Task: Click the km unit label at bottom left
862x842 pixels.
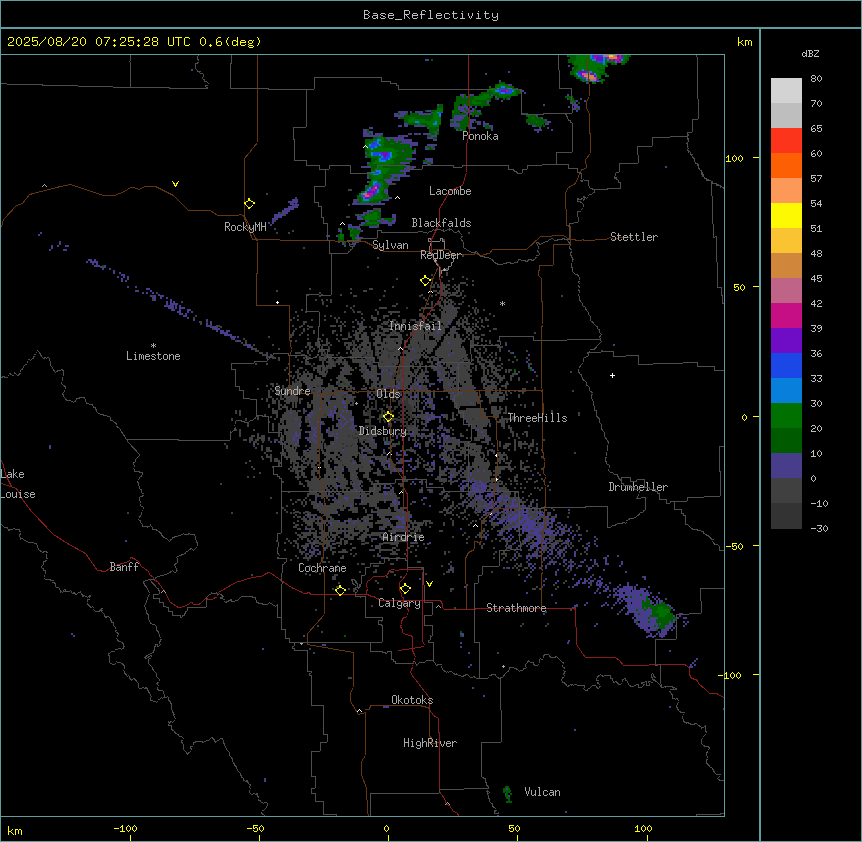Action: (x=15, y=830)
